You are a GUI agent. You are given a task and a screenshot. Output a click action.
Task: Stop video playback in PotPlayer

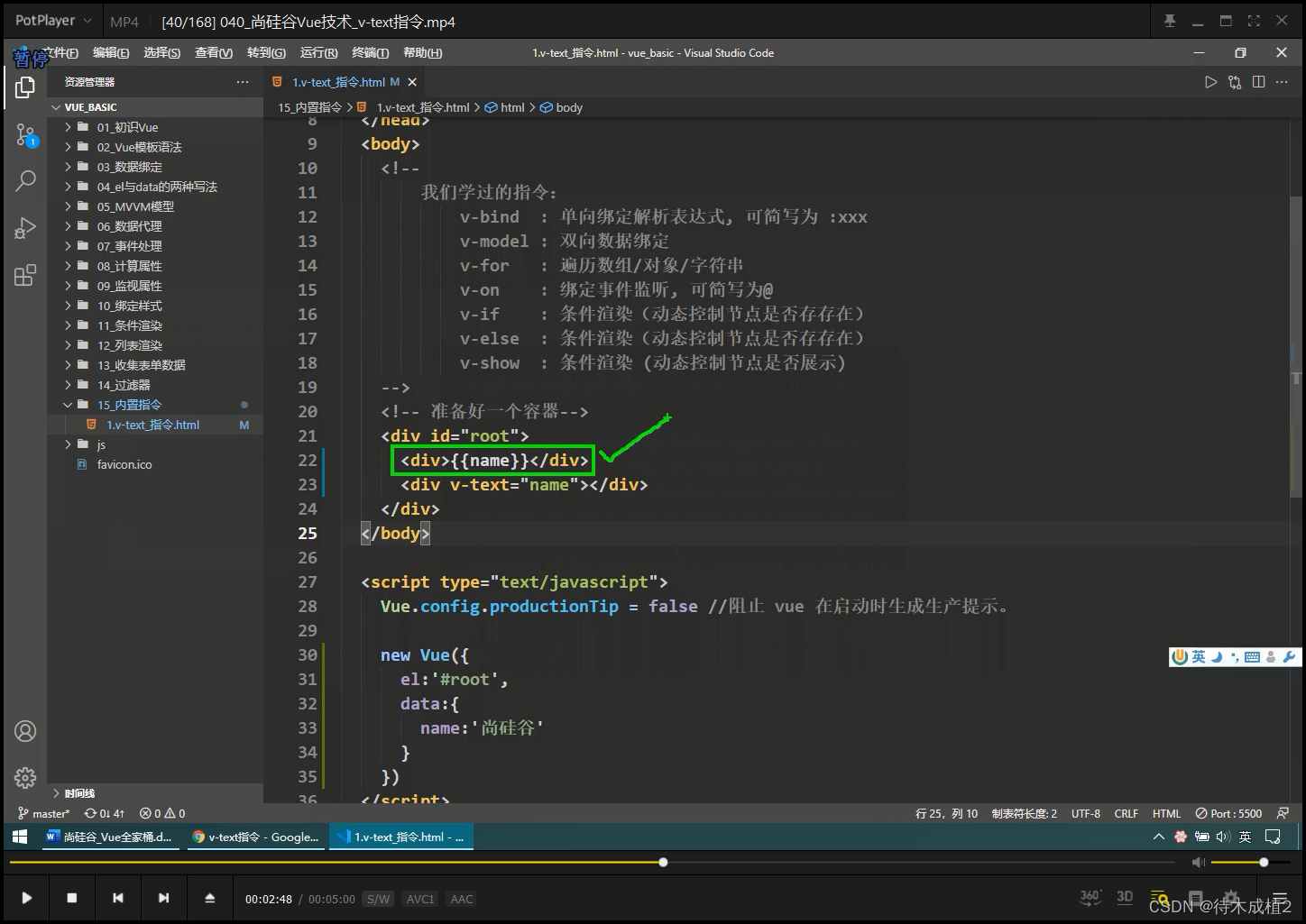tap(72, 898)
